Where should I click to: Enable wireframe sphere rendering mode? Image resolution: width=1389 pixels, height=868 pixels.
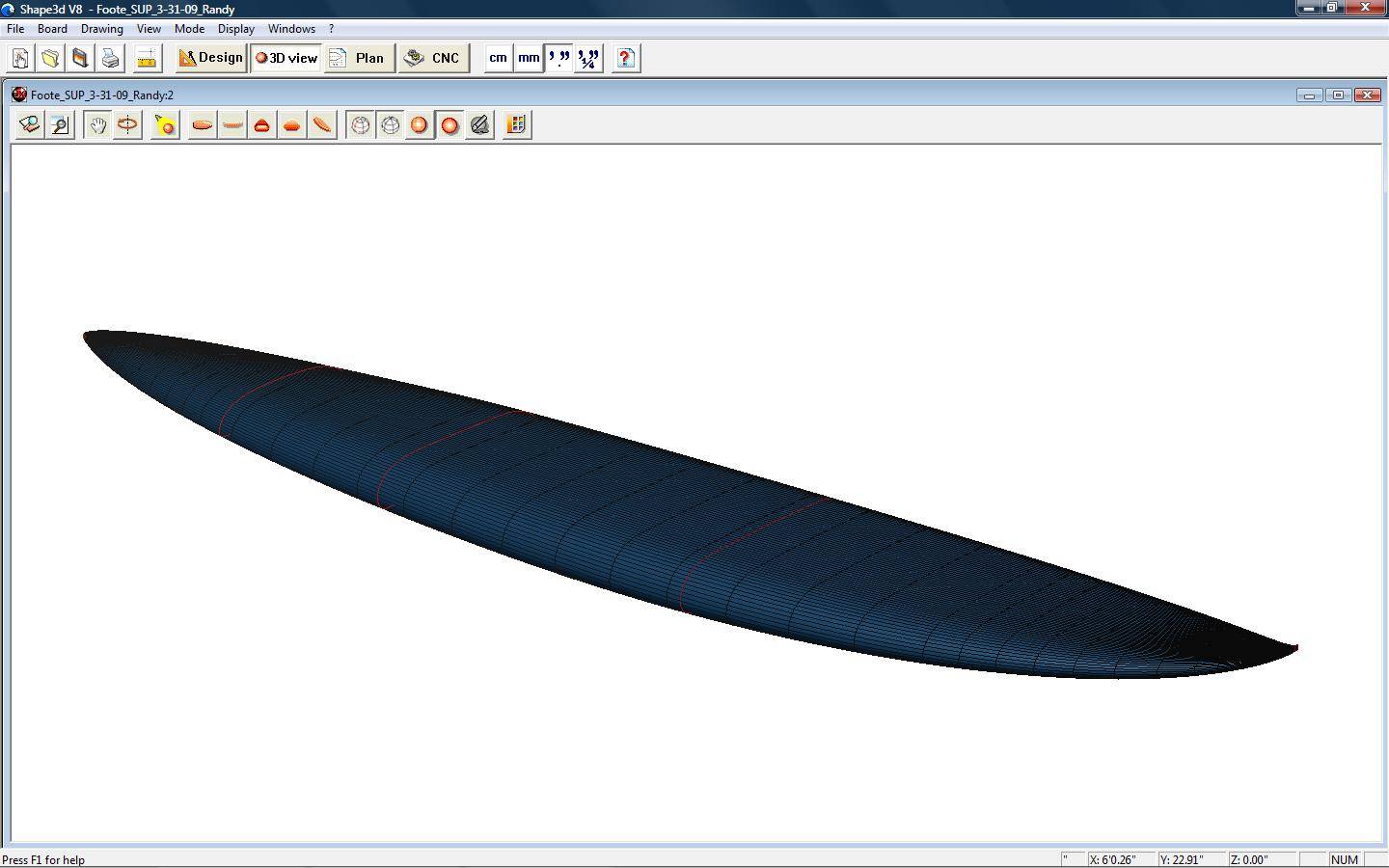tap(360, 125)
